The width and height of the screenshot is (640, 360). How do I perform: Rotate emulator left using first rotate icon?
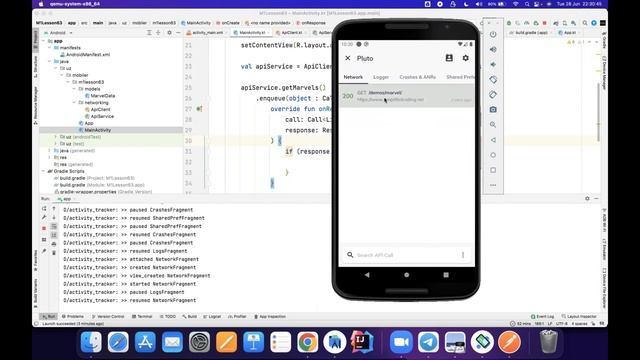[x=493, y=80]
